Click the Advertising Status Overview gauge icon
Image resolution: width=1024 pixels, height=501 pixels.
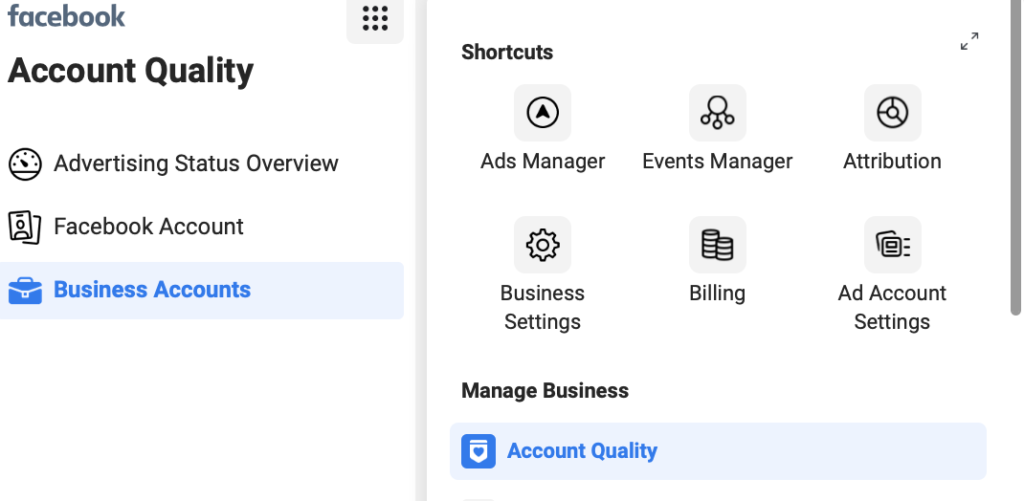25,164
